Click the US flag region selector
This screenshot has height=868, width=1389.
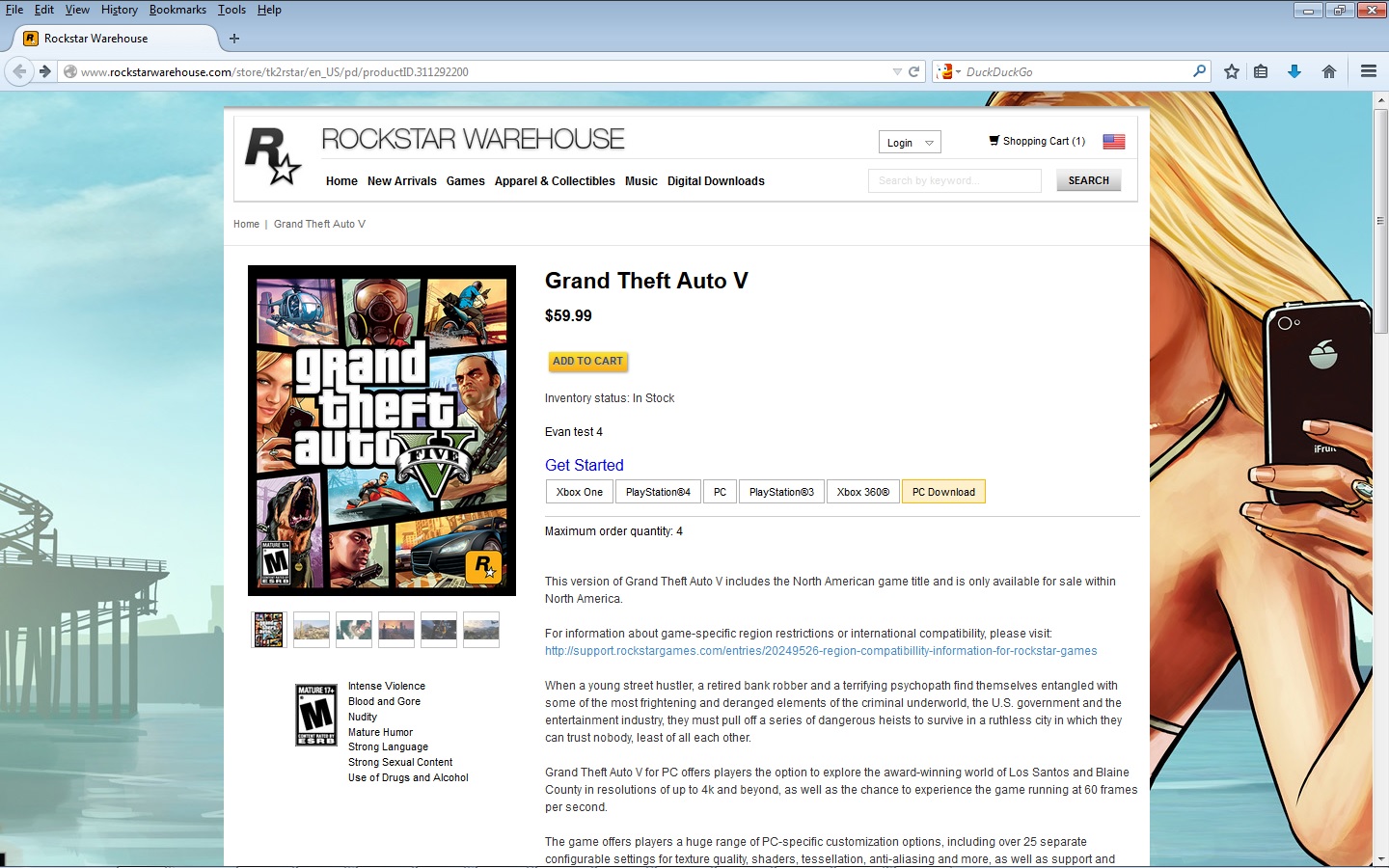tap(1114, 141)
